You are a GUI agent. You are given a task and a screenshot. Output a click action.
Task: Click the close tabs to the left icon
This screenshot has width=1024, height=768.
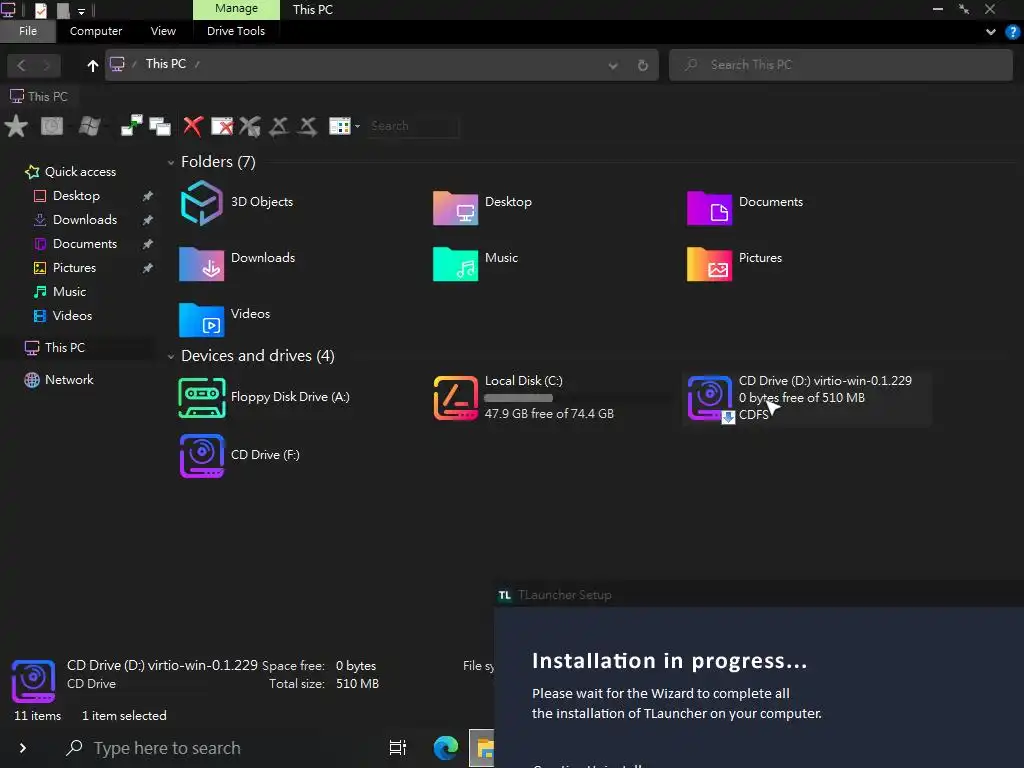click(x=279, y=126)
